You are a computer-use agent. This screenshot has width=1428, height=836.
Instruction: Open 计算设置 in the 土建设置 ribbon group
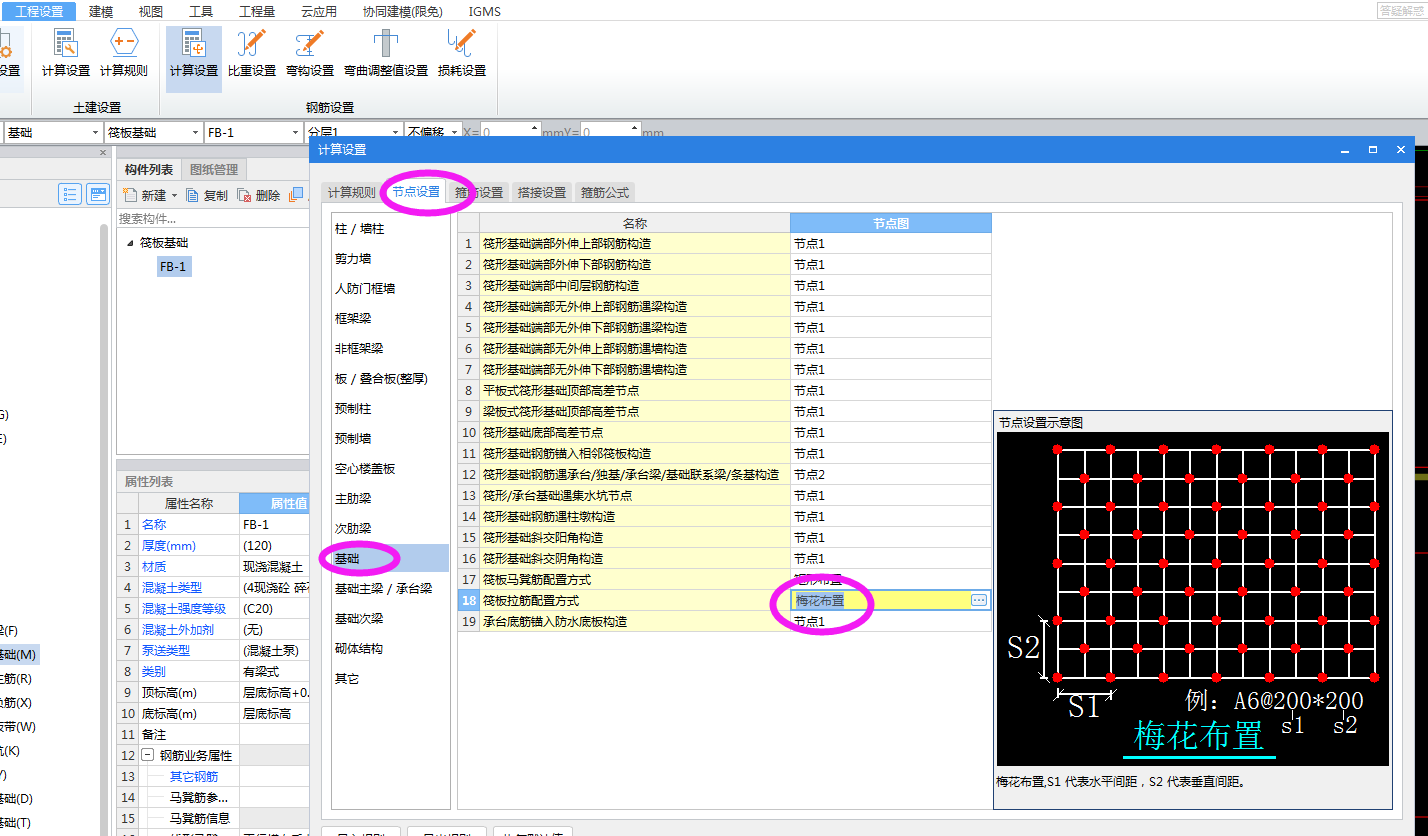click(x=66, y=54)
